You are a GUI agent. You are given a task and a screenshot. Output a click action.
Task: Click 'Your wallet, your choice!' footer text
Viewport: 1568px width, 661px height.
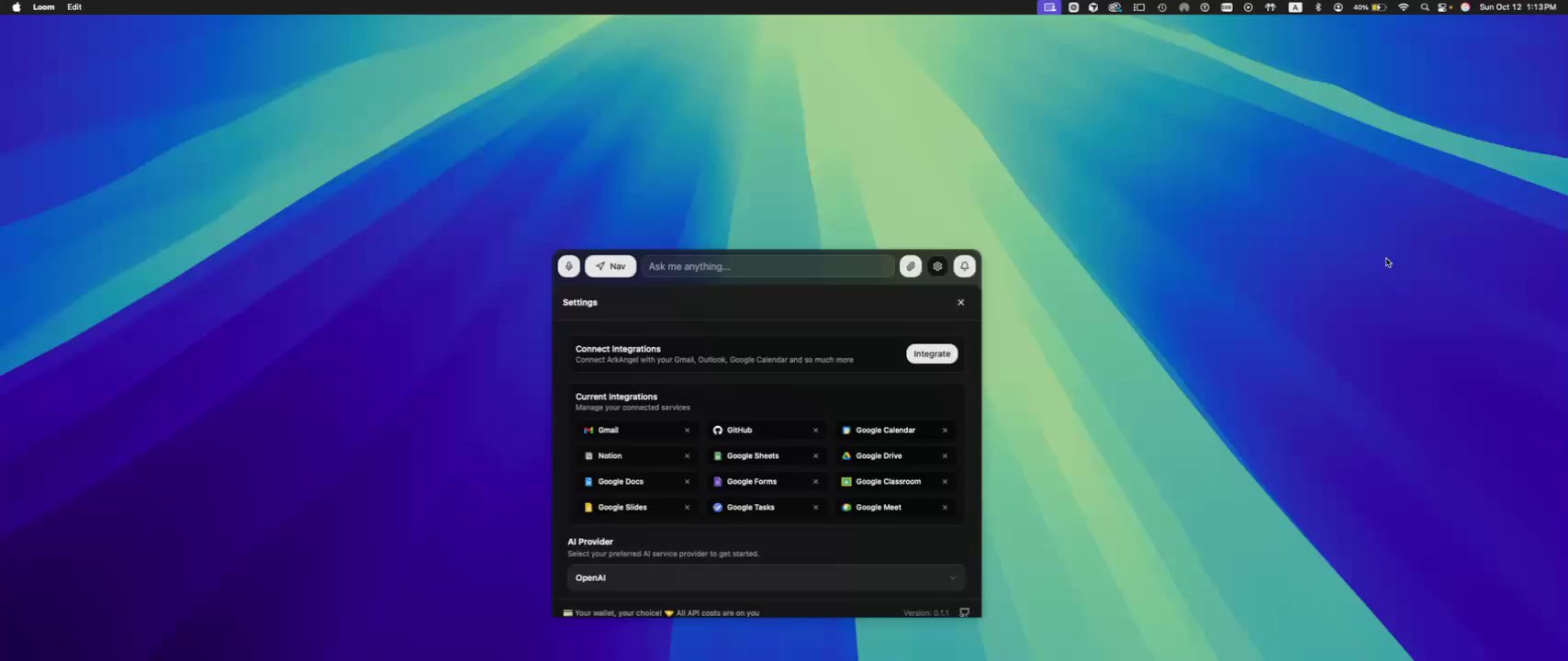point(618,612)
